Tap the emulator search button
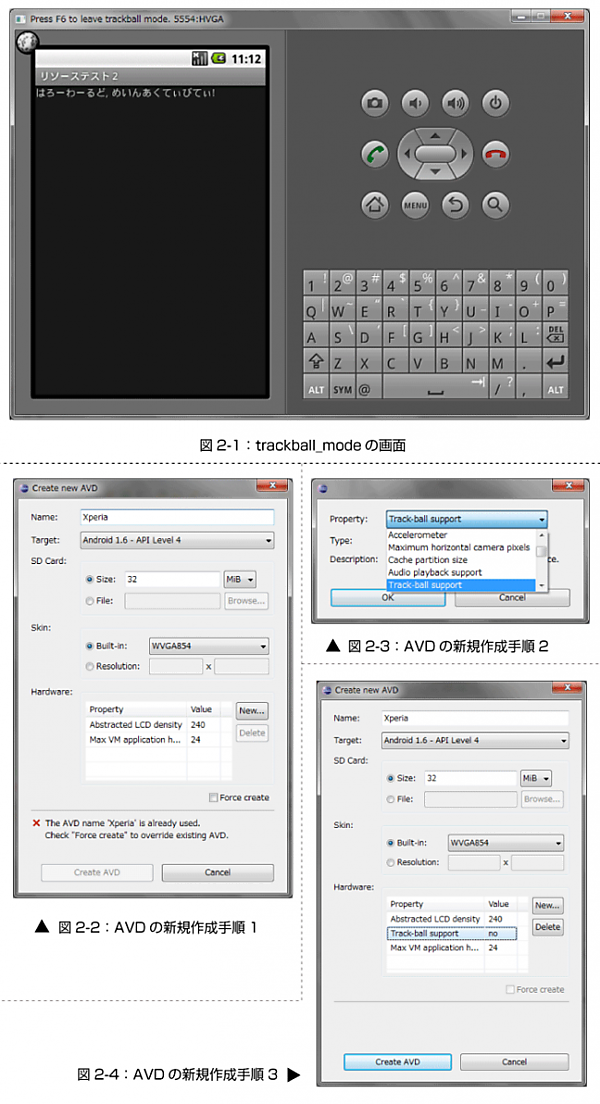Screen dimensions: 600x1104 pyautogui.click(x=496, y=205)
